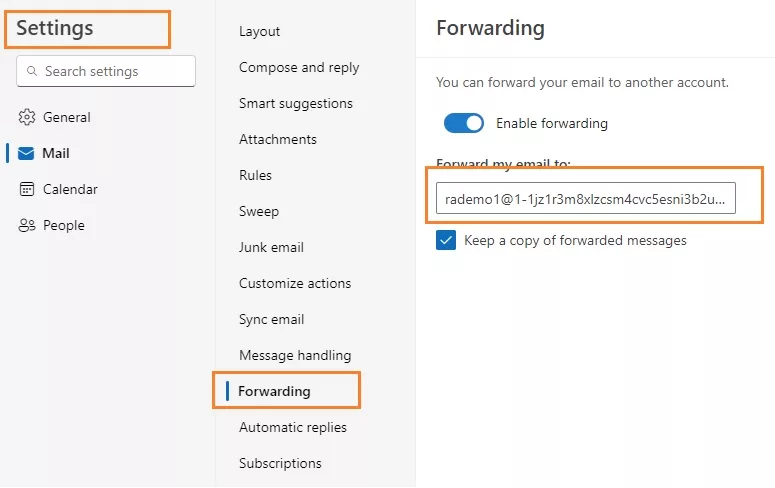Click the Calendar icon in sidebar
This screenshot has height=488, width=775.
point(27,189)
